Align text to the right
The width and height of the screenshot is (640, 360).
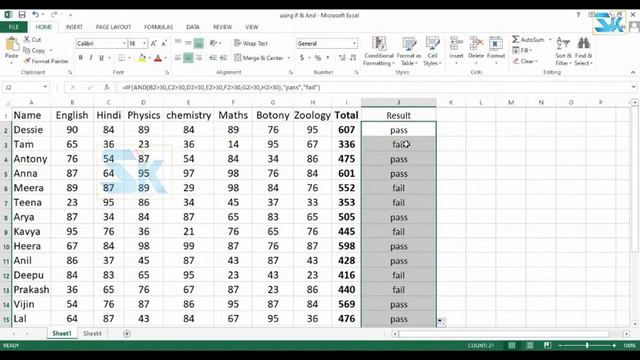click(199, 58)
